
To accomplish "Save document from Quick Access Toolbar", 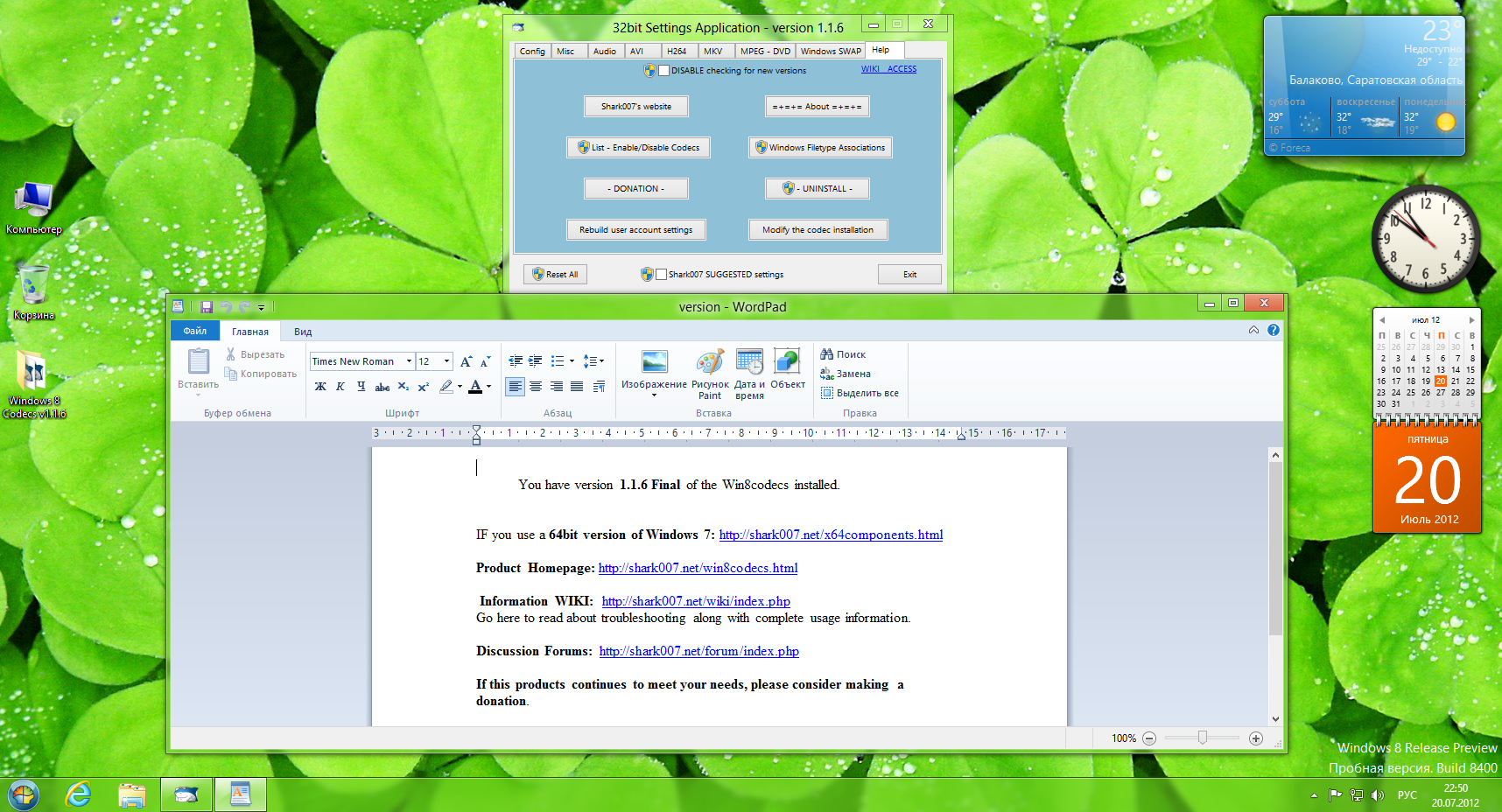I will (207, 307).
